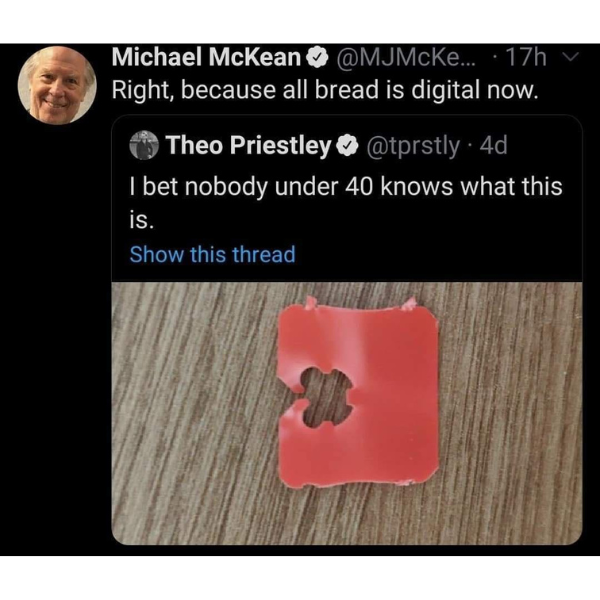Select the 'all bread is digital now' text

point(410,90)
